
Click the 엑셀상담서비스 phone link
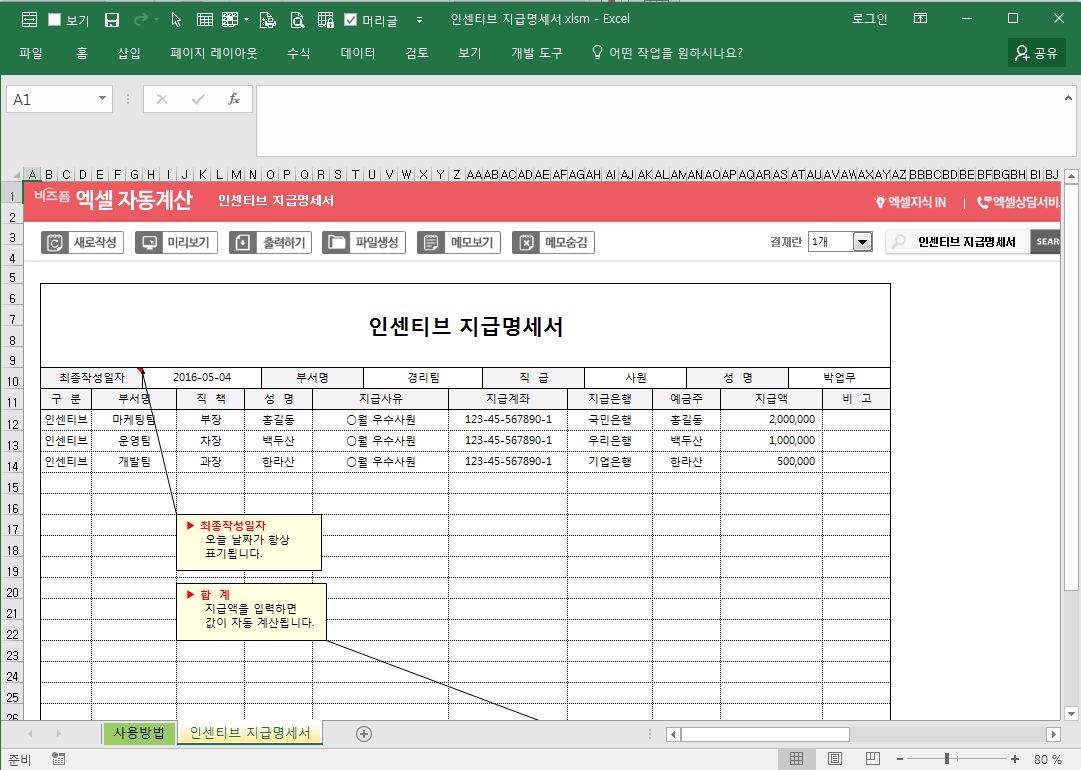pos(1019,202)
